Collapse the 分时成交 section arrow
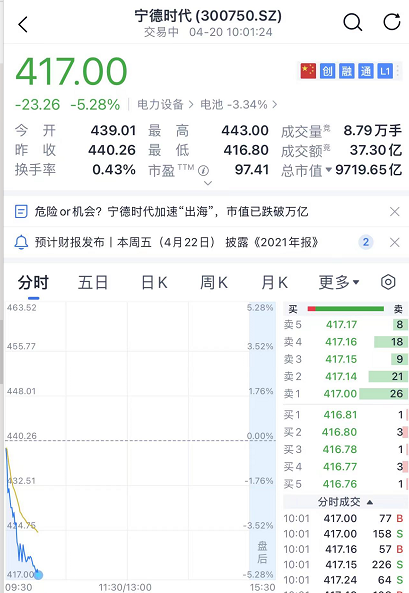Screen dimensions: 409x593 (x=370, y=502)
